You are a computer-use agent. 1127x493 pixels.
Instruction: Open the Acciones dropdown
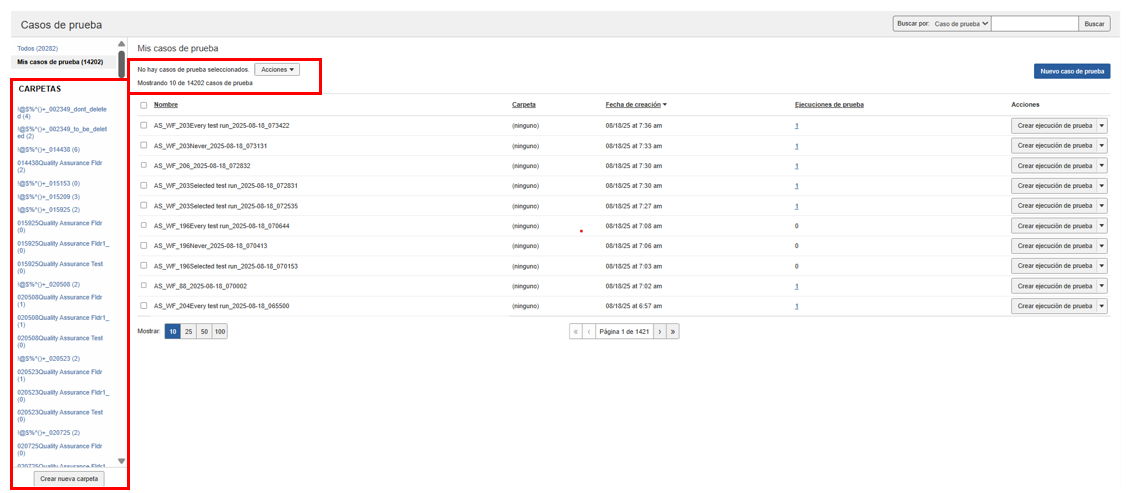click(x=277, y=70)
